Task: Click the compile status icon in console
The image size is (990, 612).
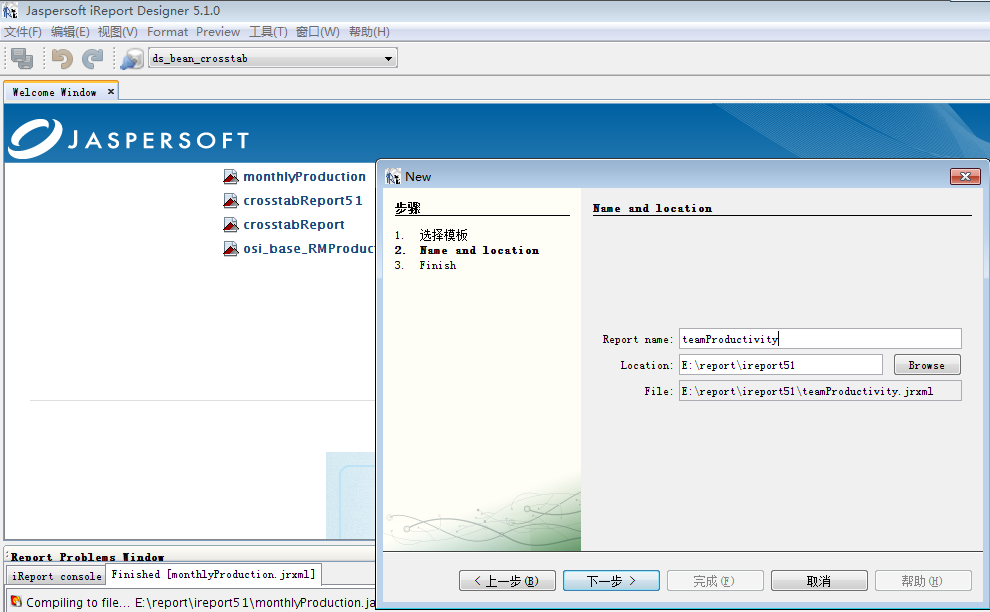Action: (16, 601)
